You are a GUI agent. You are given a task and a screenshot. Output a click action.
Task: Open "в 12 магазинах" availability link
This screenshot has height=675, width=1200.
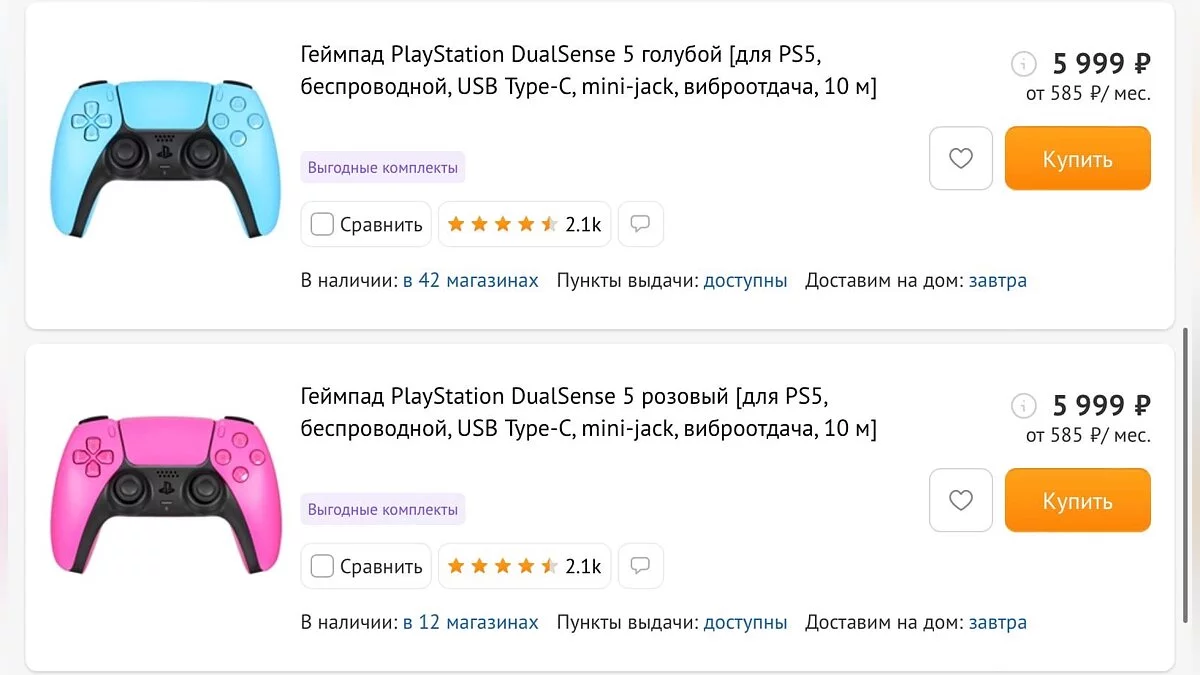[470, 622]
